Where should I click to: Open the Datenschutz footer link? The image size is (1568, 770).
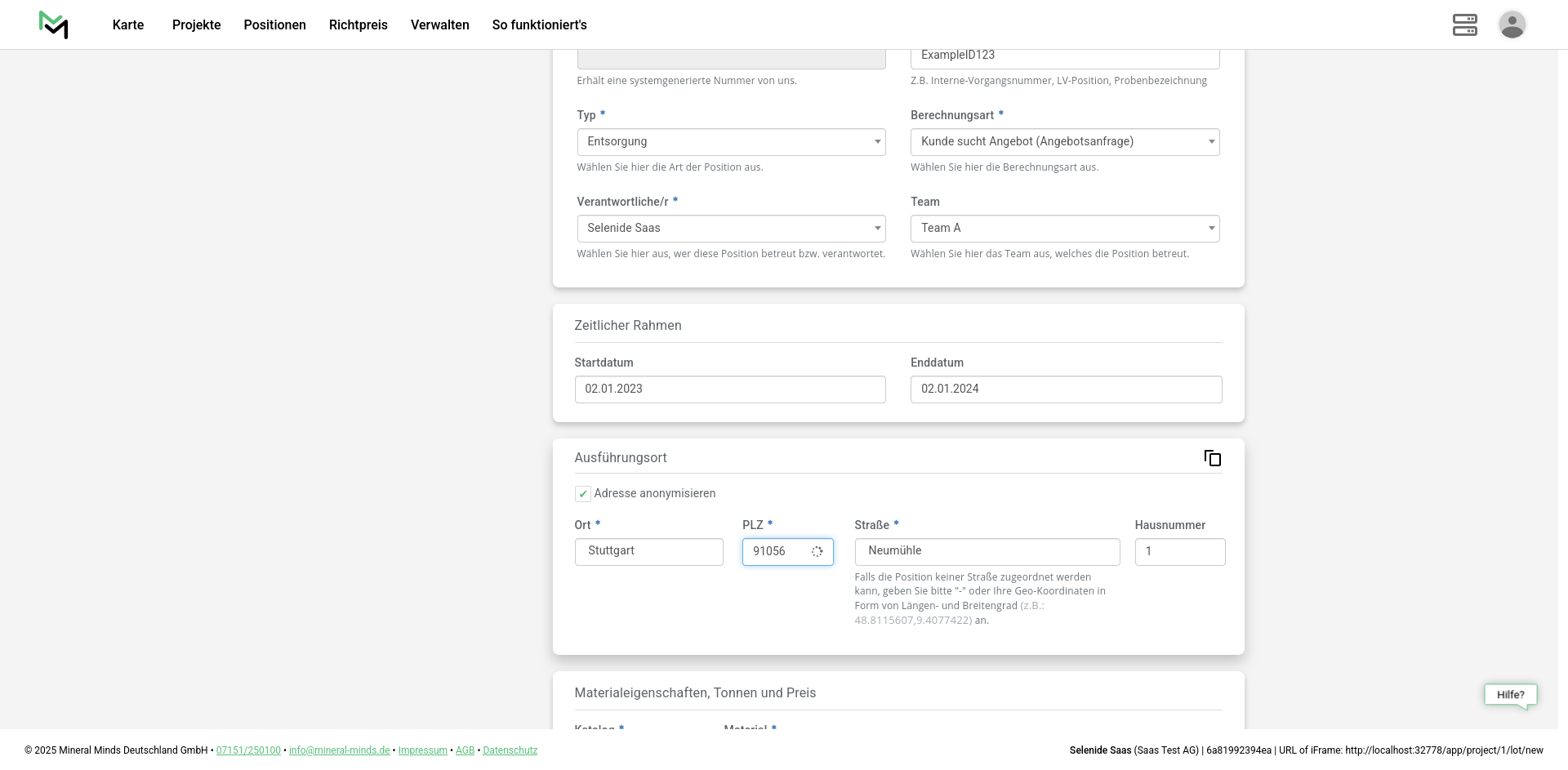510,750
